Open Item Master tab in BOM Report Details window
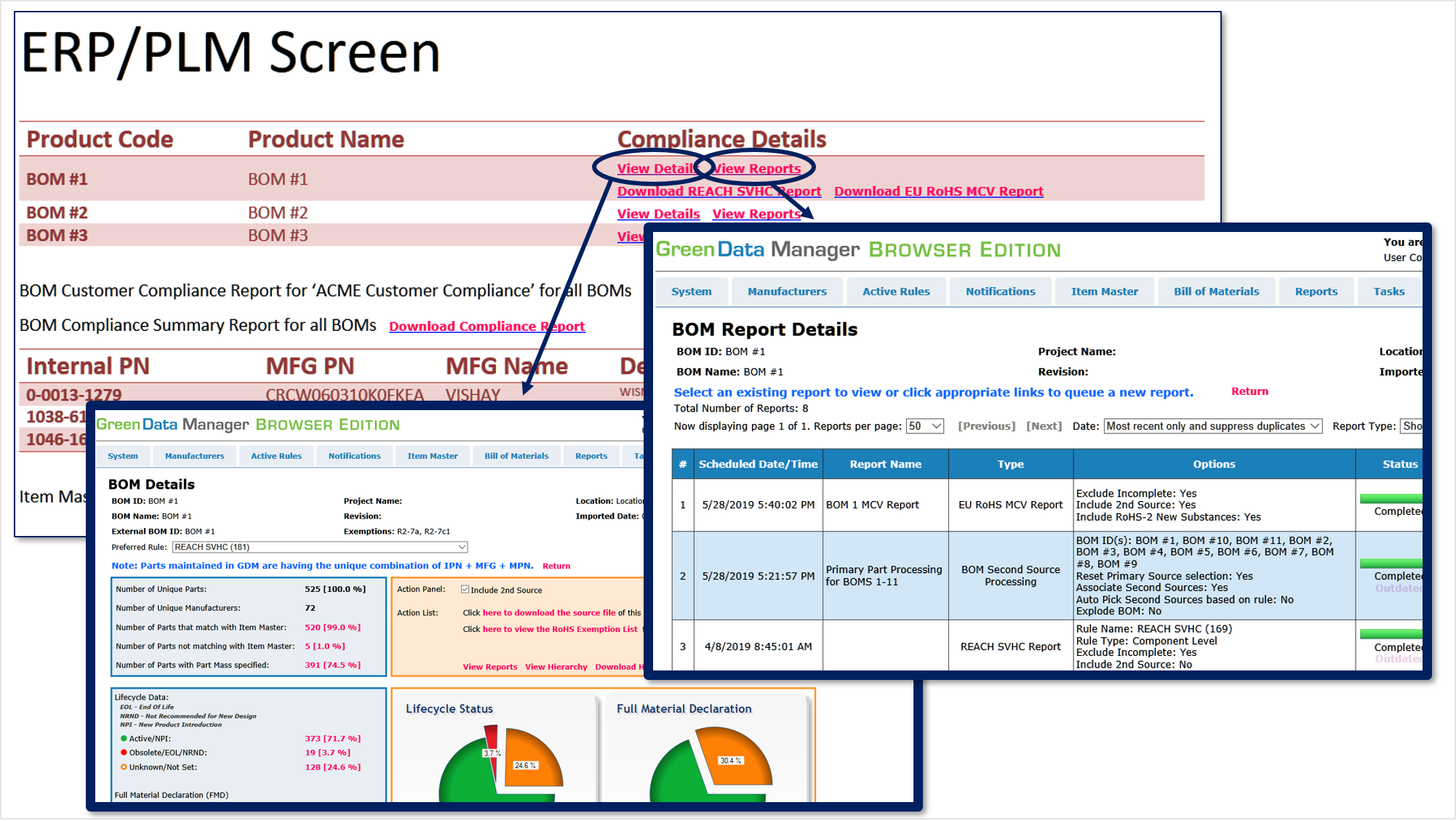 click(x=1104, y=292)
